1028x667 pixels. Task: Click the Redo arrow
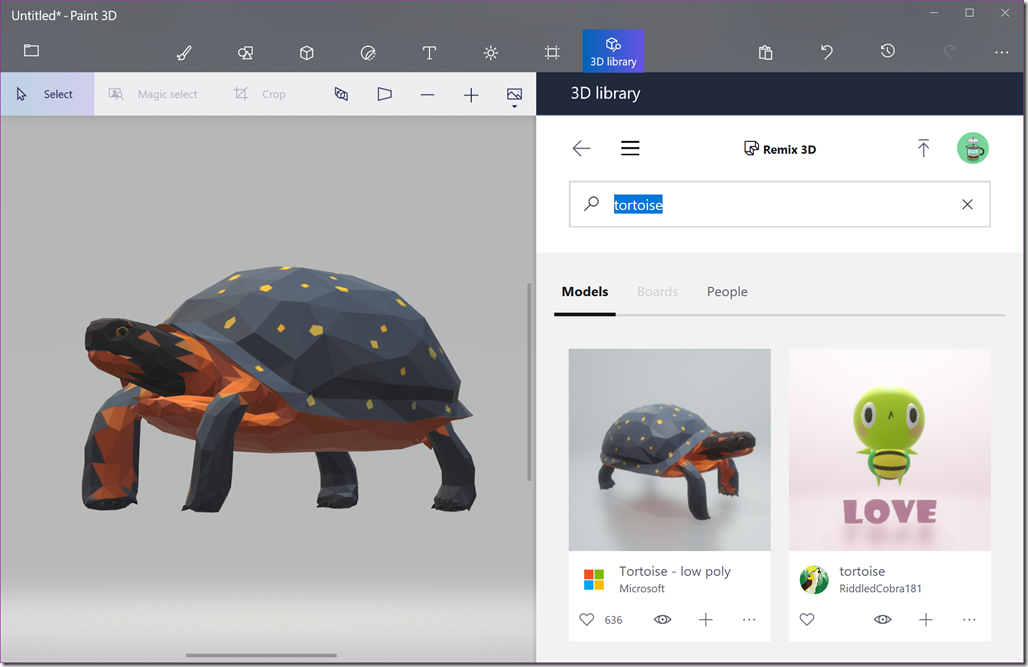(949, 52)
